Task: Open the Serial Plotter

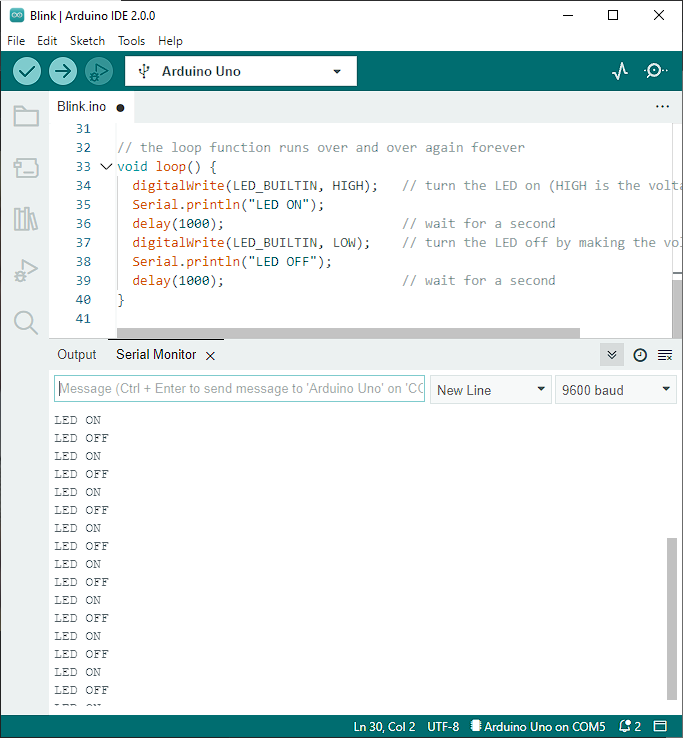Action: (620, 72)
